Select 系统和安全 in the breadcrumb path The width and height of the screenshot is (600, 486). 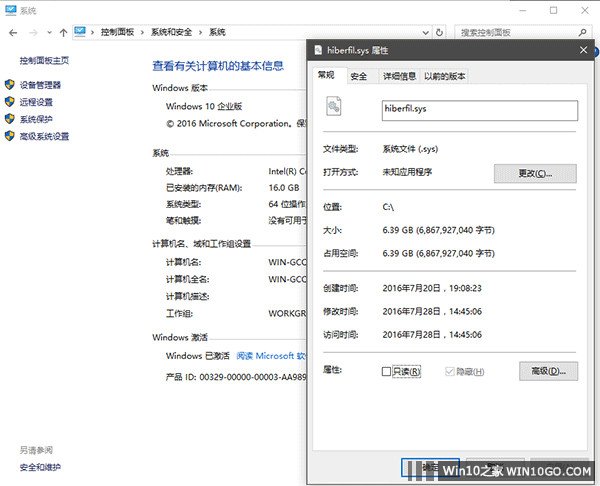(171, 32)
